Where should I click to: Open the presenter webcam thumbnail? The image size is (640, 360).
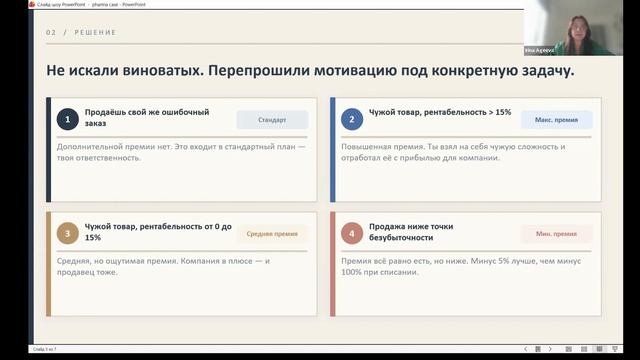tap(573, 28)
